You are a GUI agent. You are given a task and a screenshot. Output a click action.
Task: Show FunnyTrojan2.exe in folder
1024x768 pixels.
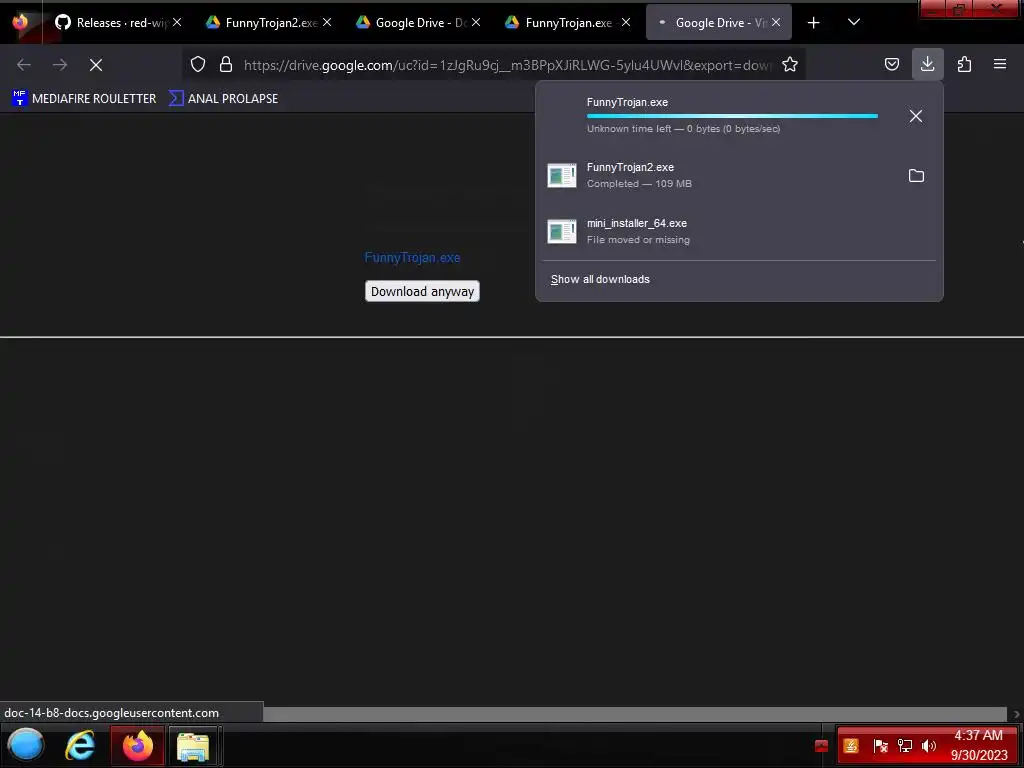point(916,176)
